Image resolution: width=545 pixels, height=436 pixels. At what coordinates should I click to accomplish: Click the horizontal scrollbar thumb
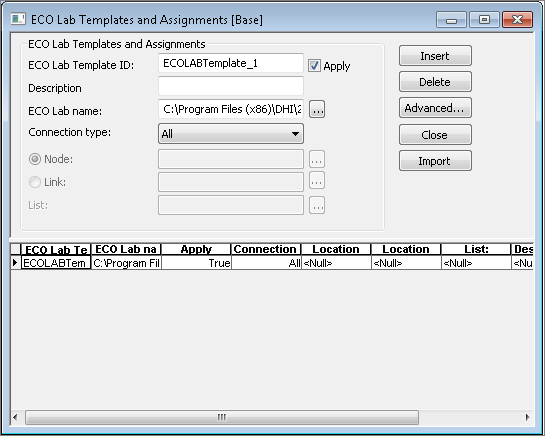click(x=222, y=417)
